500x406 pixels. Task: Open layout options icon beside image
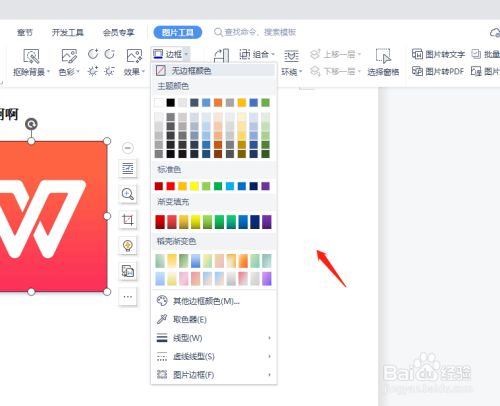click(128, 168)
